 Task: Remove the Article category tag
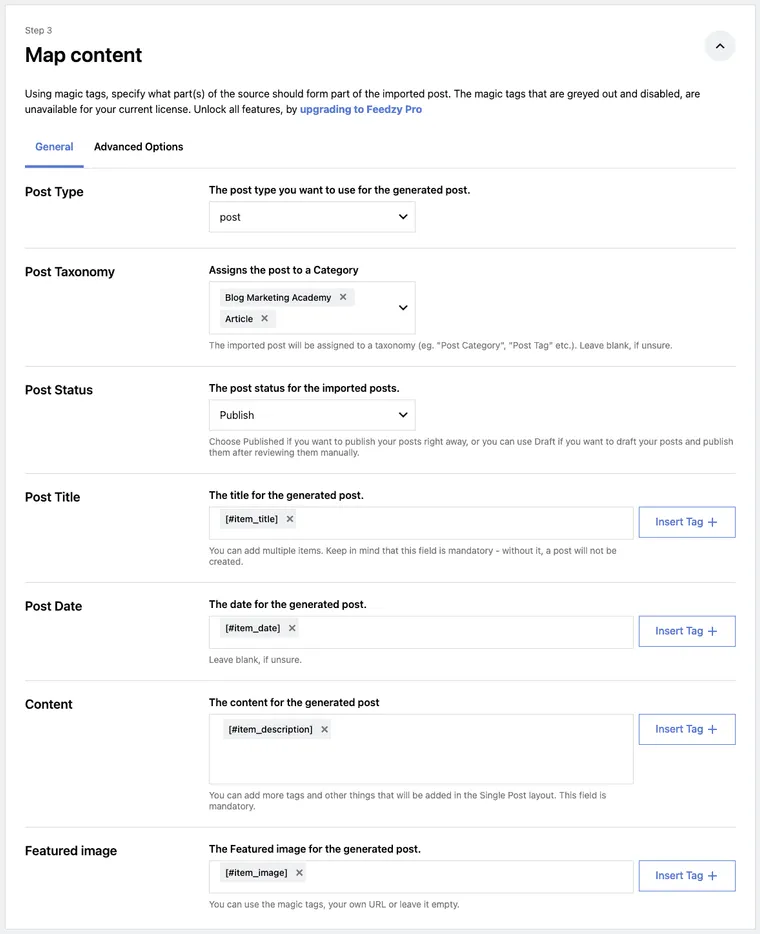(264, 318)
